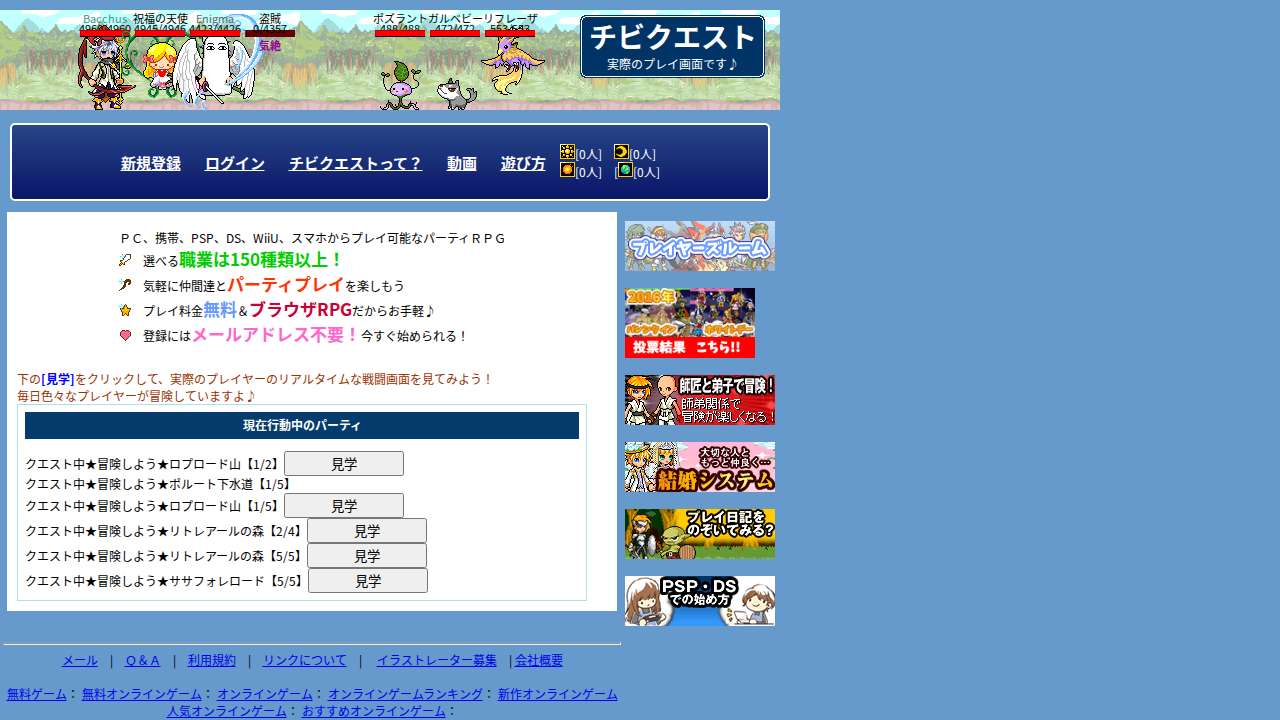Click the blue [見学] text in instructions
This screenshot has width=1280, height=720.
click(x=58, y=380)
